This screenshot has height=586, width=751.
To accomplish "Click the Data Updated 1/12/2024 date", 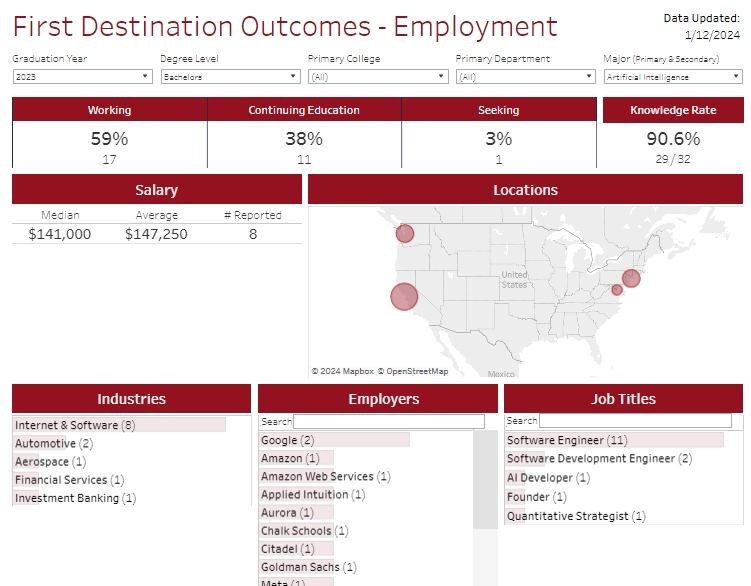I will pyautogui.click(x=712, y=35).
